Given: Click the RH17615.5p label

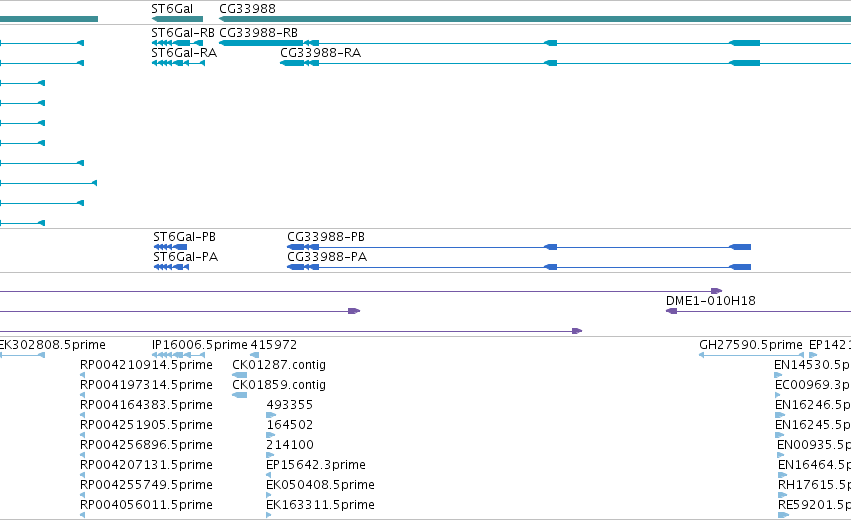Looking at the screenshot, I should pyautogui.click(x=815, y=485).
